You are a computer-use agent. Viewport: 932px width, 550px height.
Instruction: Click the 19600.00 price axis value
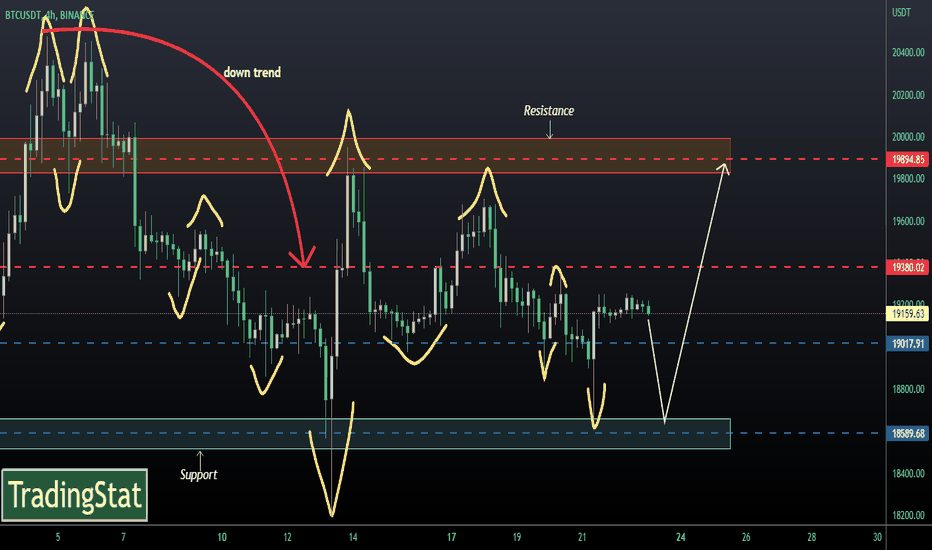[908, 221]
